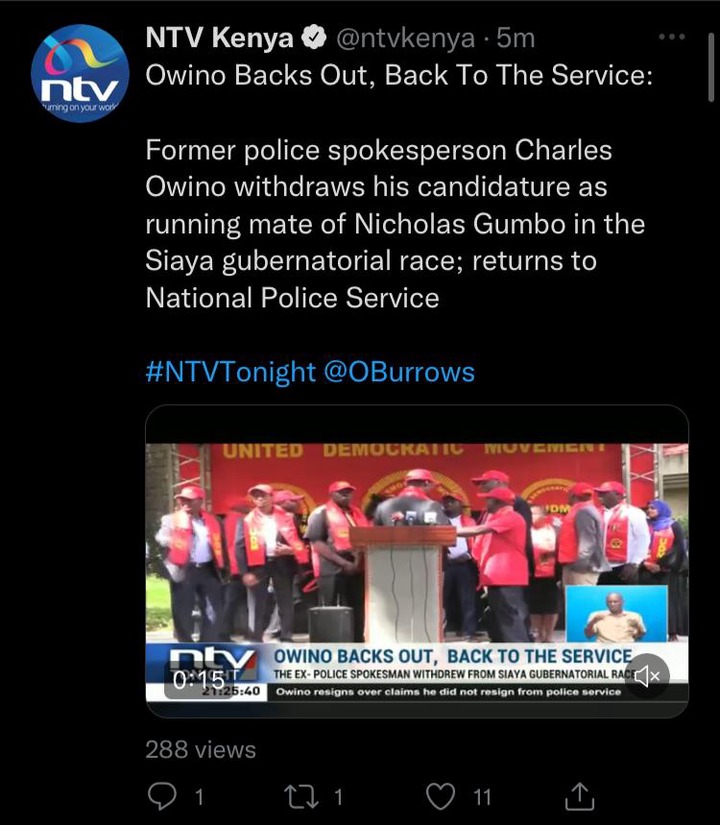720x825 pixels.
Task: Open the @OBurrows mention link
Action: tap(399, 371)
